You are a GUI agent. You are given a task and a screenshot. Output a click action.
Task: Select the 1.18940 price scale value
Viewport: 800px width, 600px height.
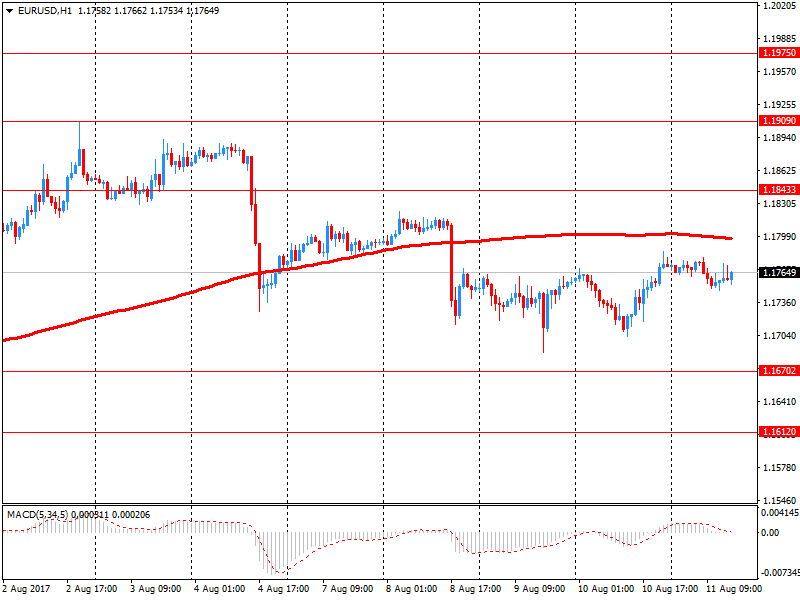pyautogui.click(x=780, y=138)
